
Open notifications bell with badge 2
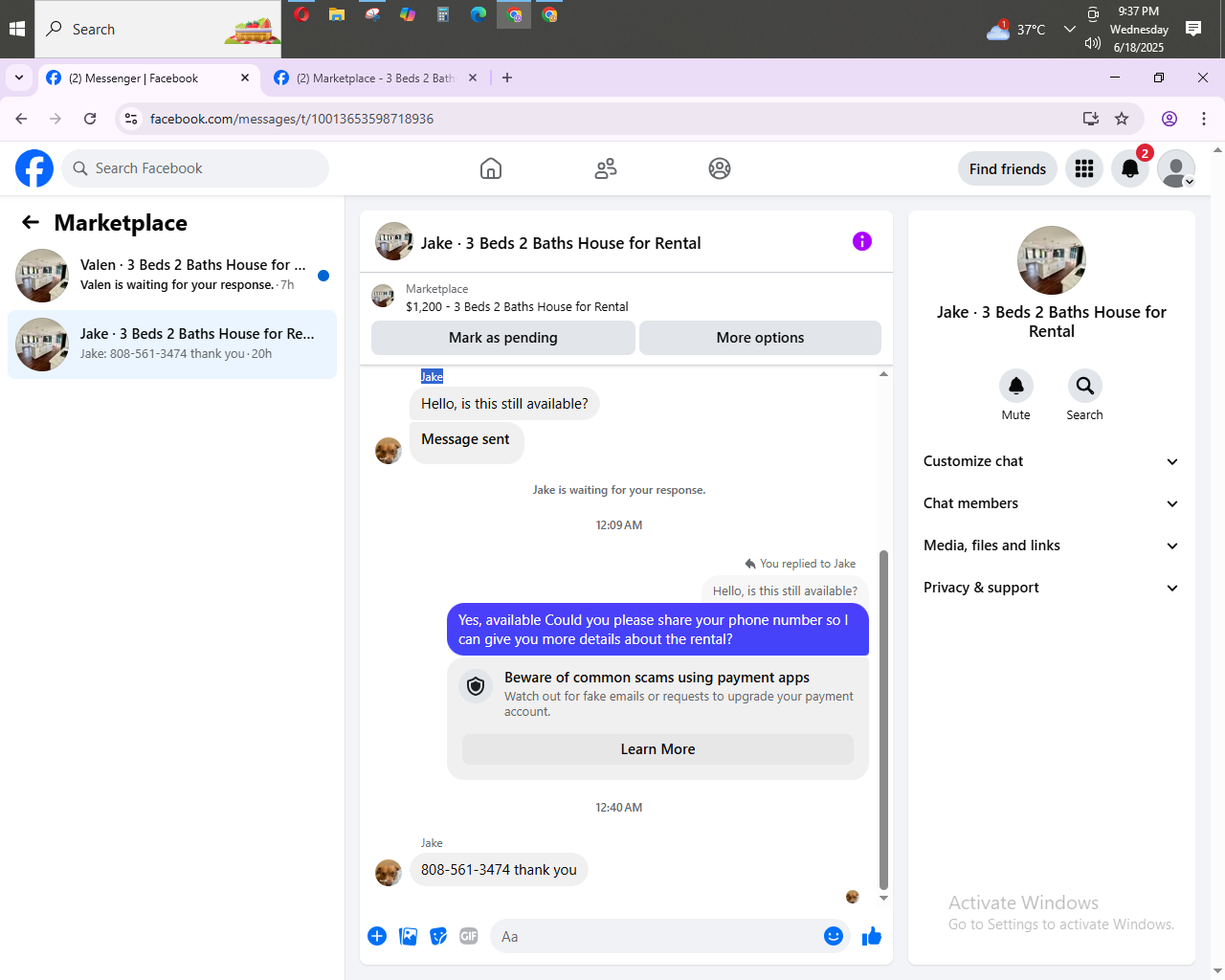[1130, 168]
